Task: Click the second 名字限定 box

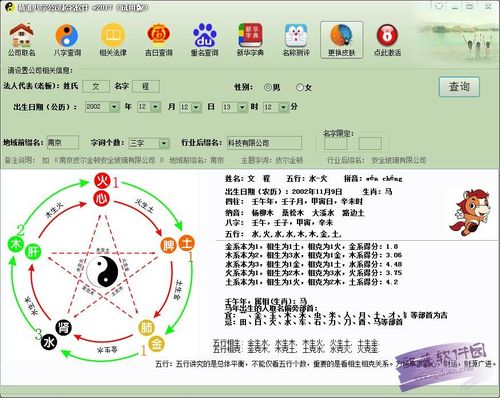Action: [x=370, y=144]
